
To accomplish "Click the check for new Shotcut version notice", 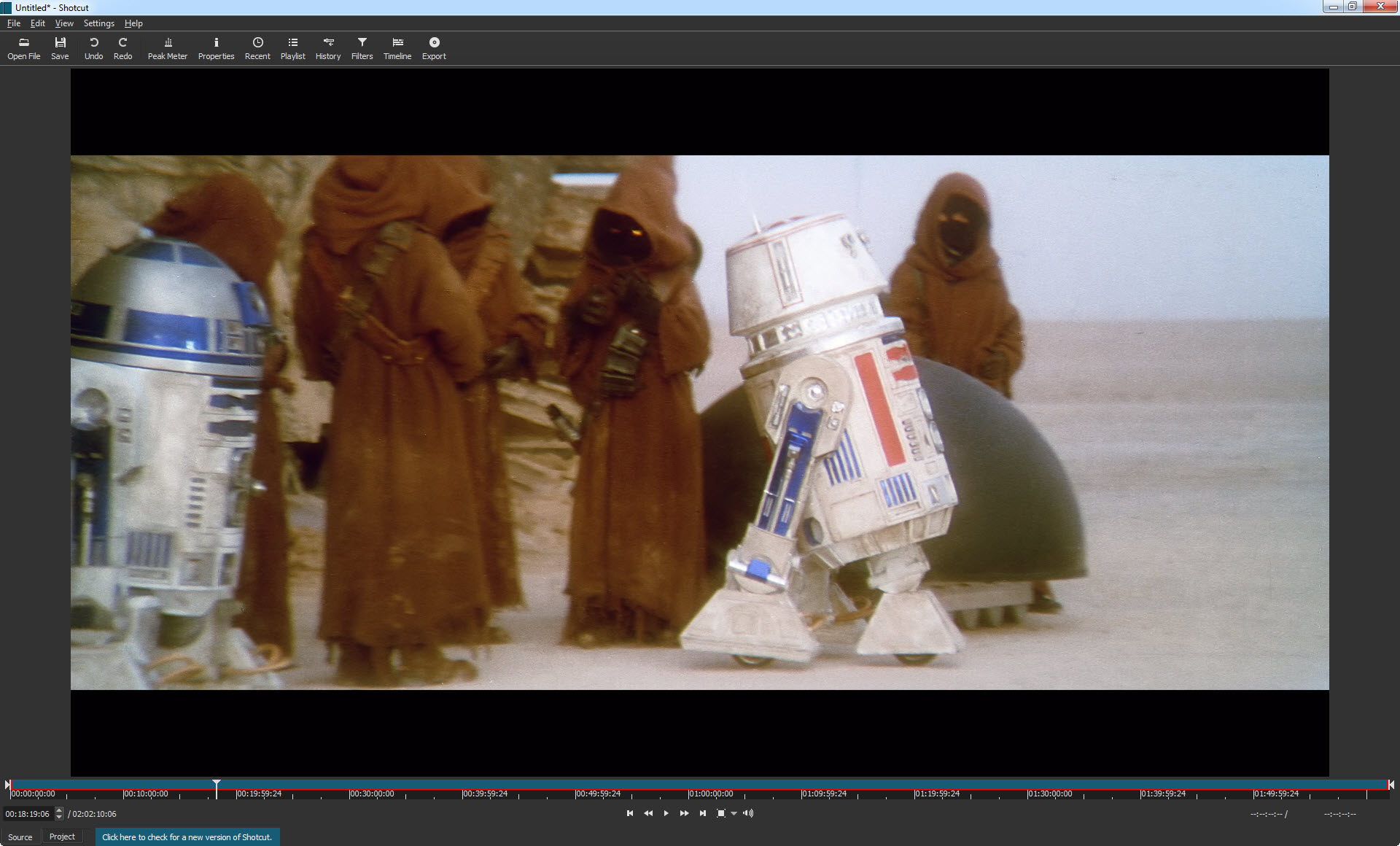I will (x=187, y=837).
